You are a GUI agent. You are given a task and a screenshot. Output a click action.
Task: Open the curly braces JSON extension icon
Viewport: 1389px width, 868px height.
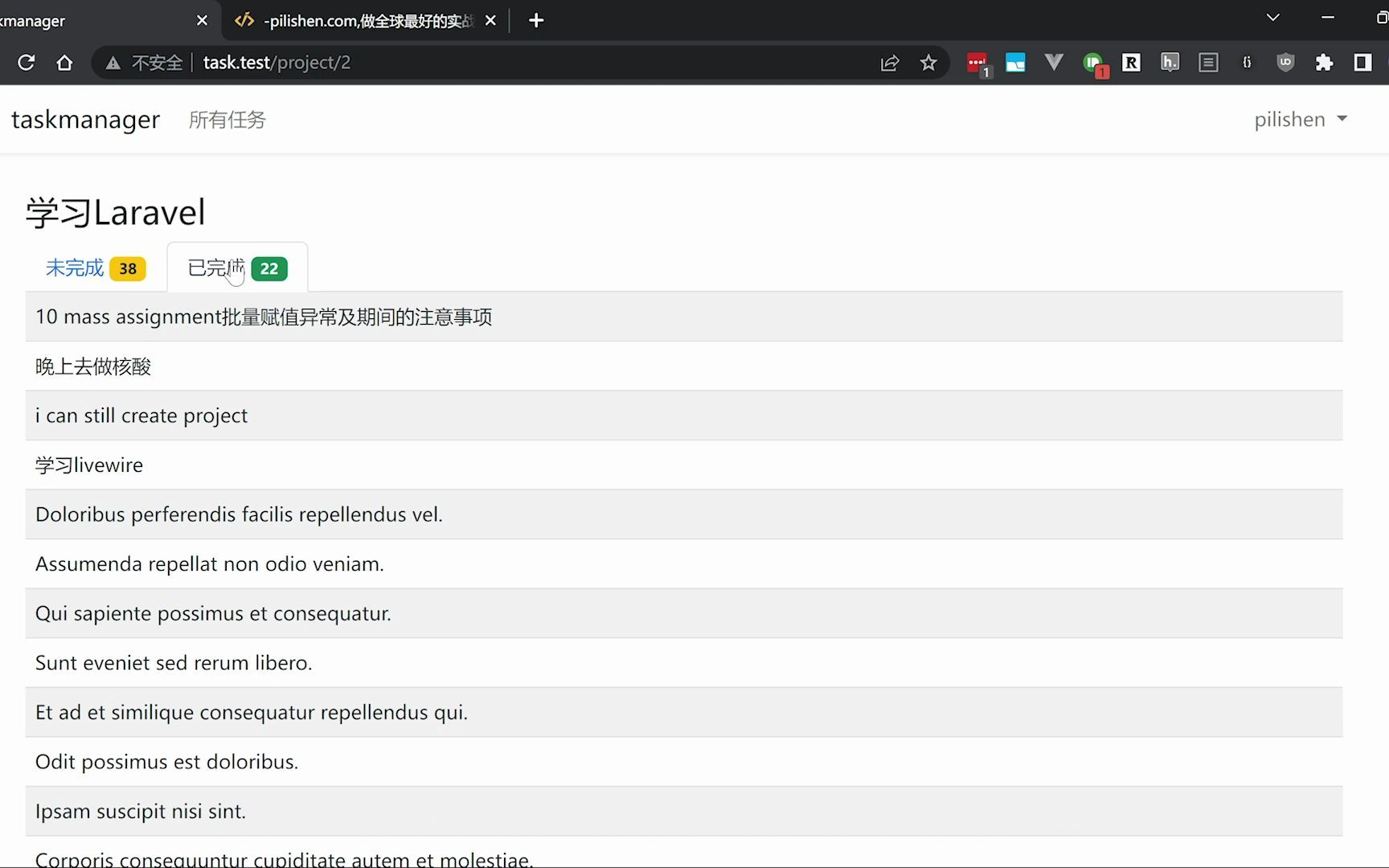(1247, 63)
